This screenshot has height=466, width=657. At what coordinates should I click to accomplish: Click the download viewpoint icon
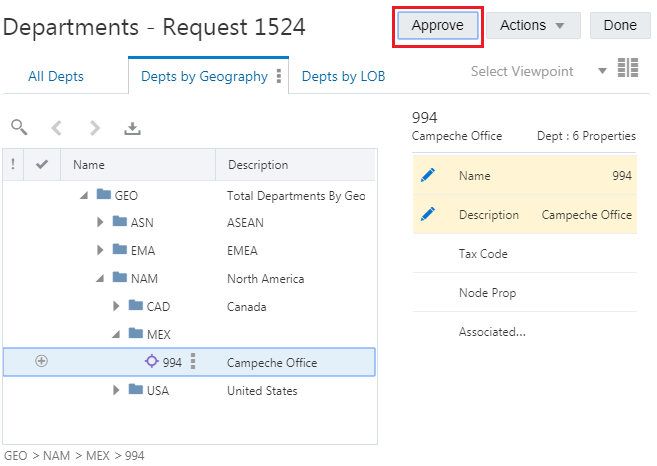[132, 128]
